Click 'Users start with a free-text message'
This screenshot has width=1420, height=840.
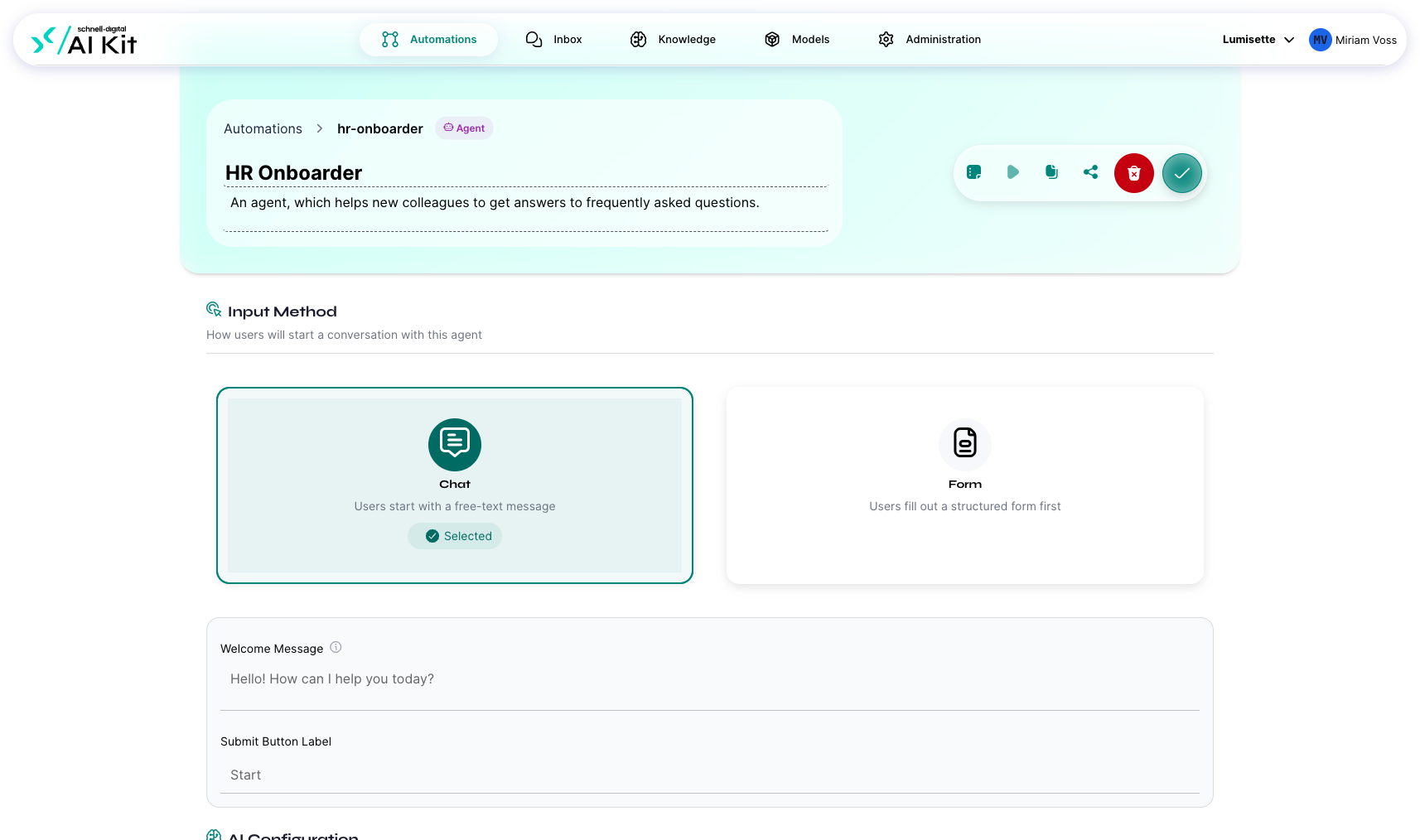pos(455,507)
